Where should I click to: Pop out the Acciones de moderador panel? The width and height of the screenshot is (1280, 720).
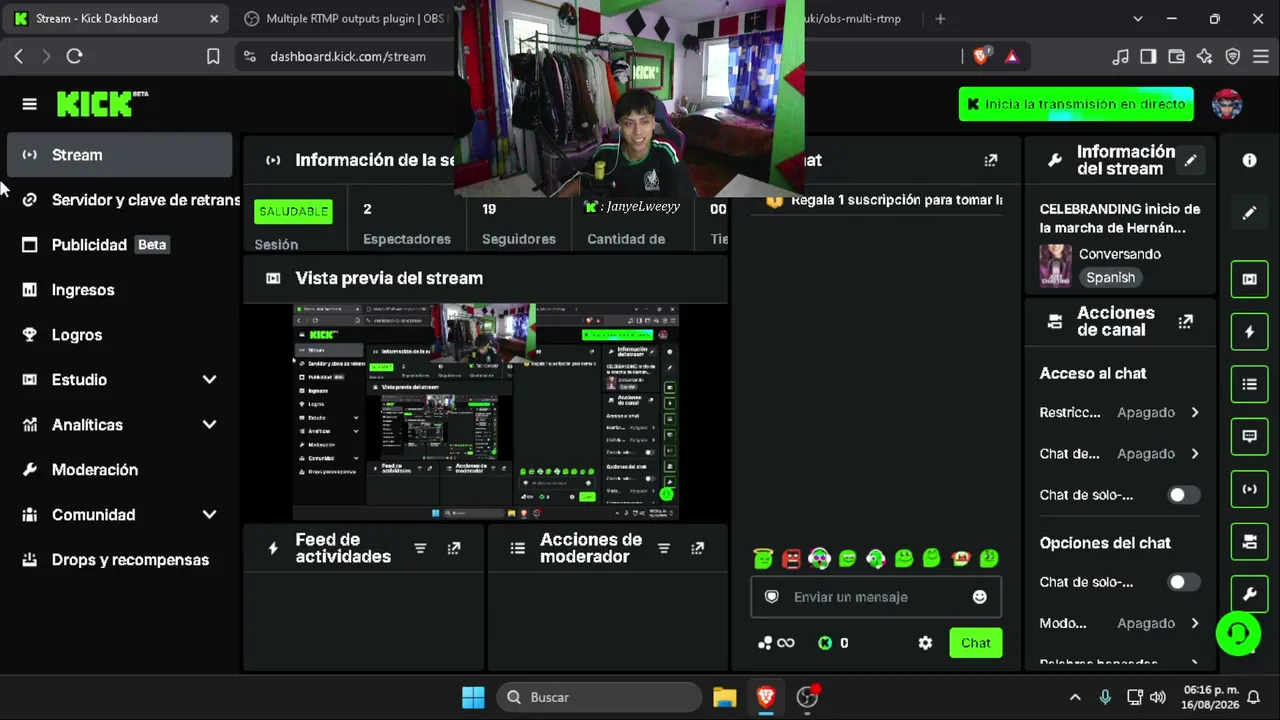697,548
